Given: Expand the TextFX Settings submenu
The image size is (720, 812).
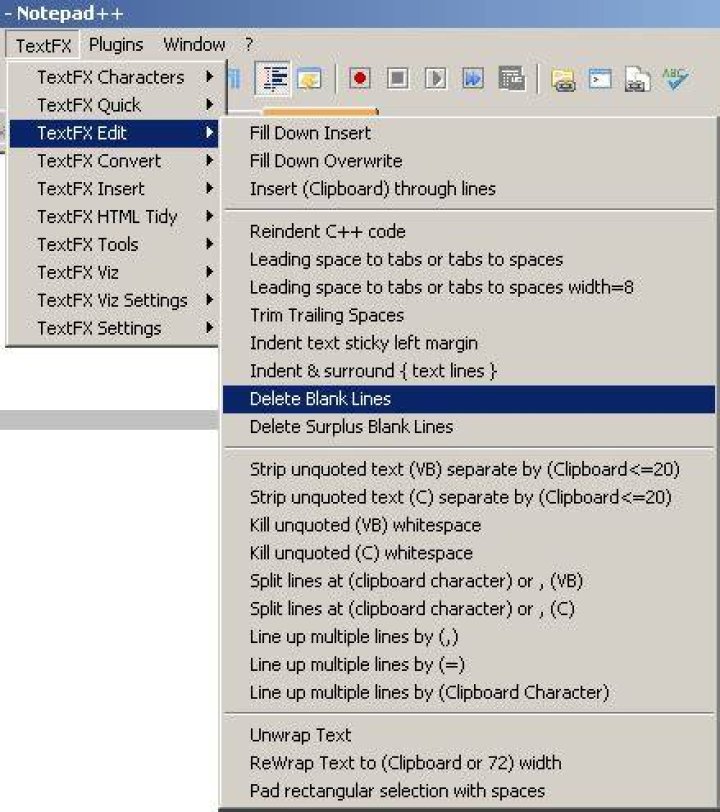Looking at the screenshot, I should (x=114, y=328).
